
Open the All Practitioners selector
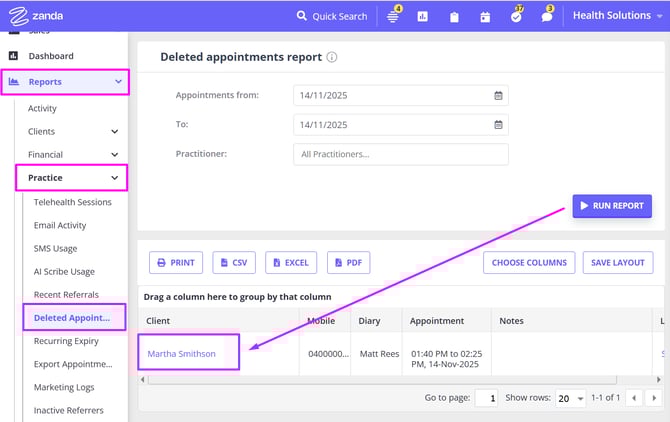(400, 154)
